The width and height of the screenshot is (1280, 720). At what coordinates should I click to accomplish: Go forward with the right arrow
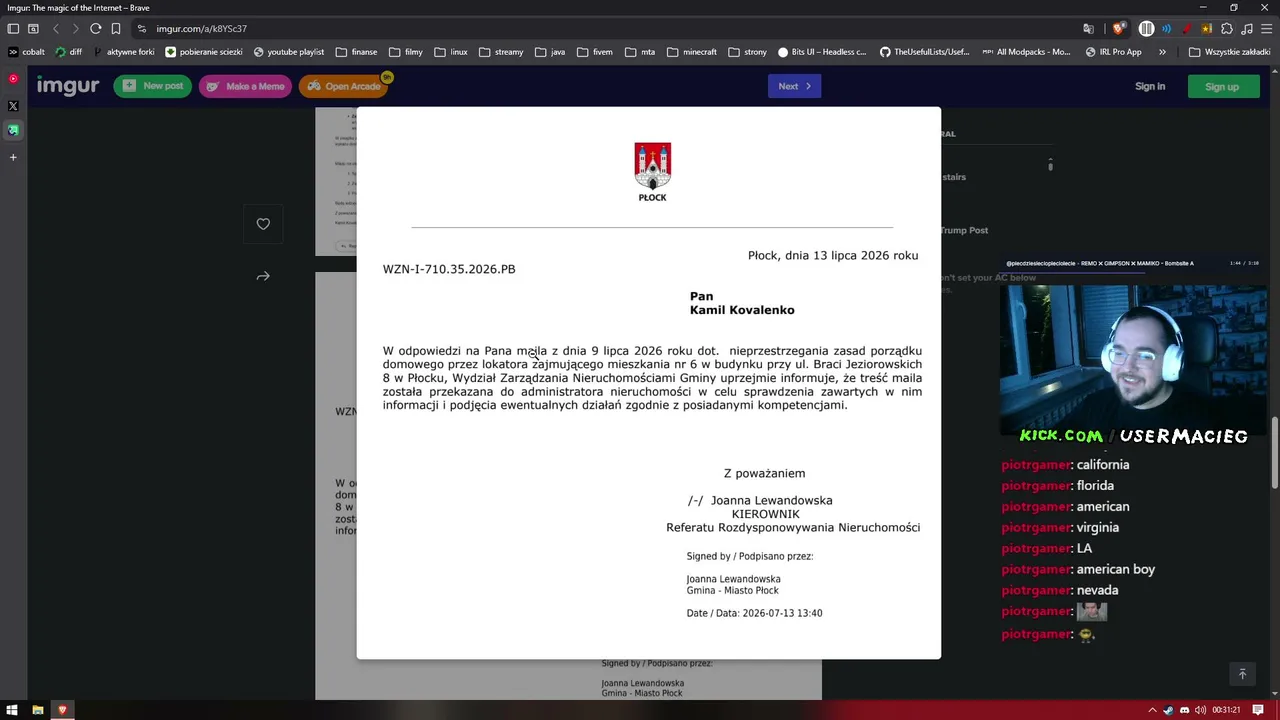75,29
